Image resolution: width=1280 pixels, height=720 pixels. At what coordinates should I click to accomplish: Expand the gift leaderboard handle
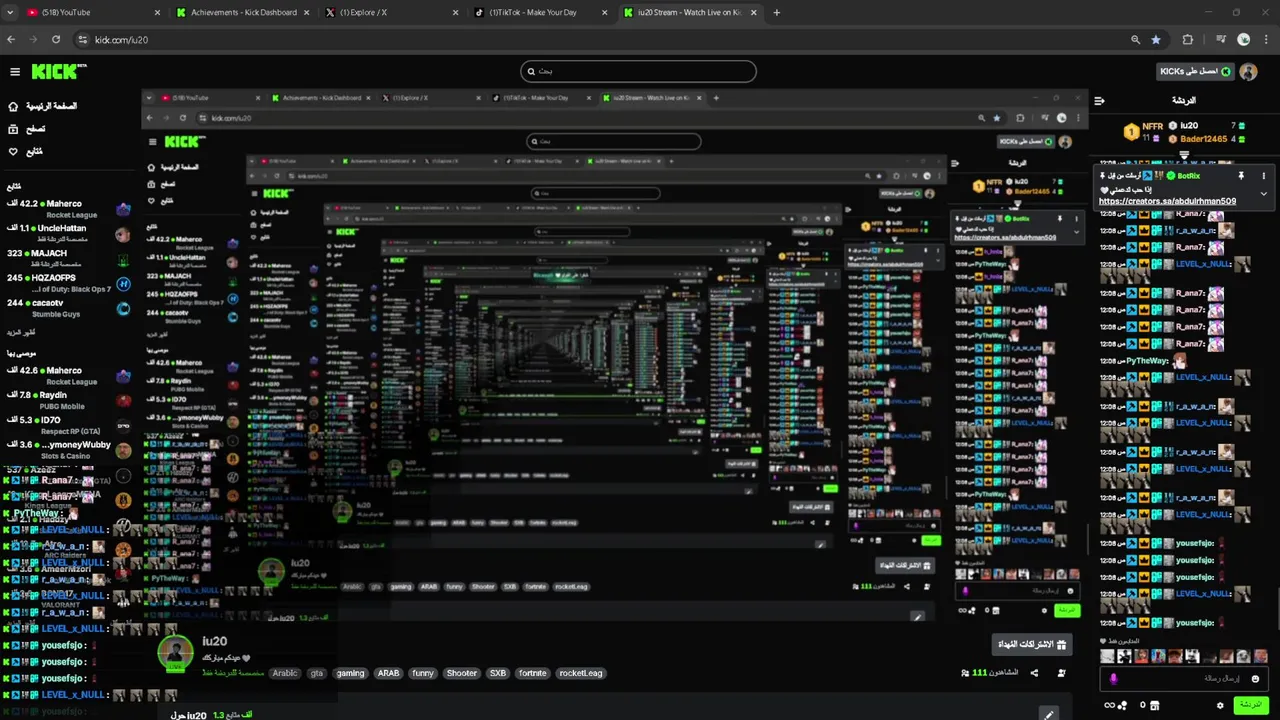[1184, 155]
